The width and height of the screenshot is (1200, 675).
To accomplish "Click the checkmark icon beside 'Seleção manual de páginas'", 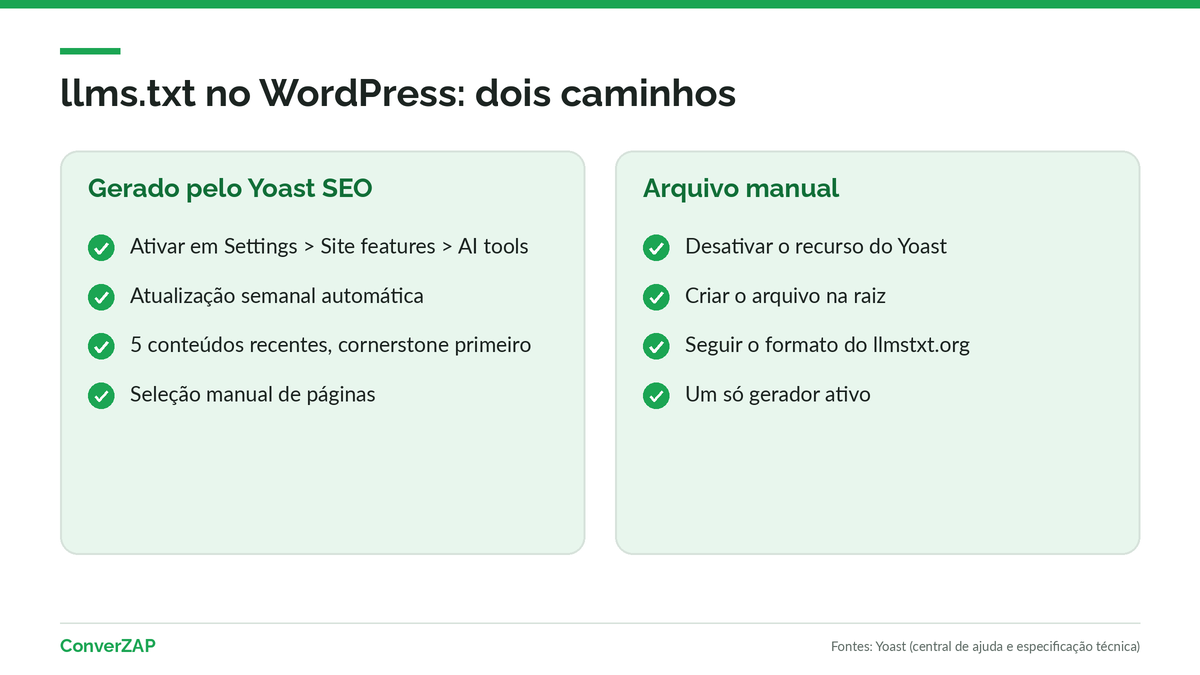I will 101,396.
